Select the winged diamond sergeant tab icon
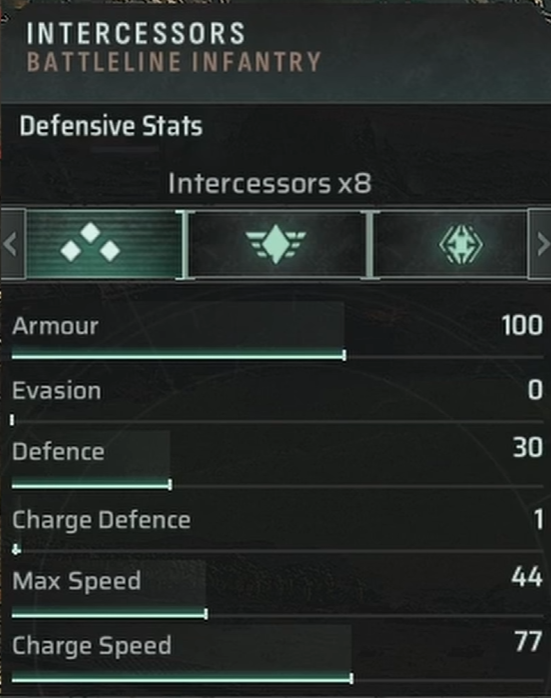Viewport: 551px width, 698px height. pos(276,243)
